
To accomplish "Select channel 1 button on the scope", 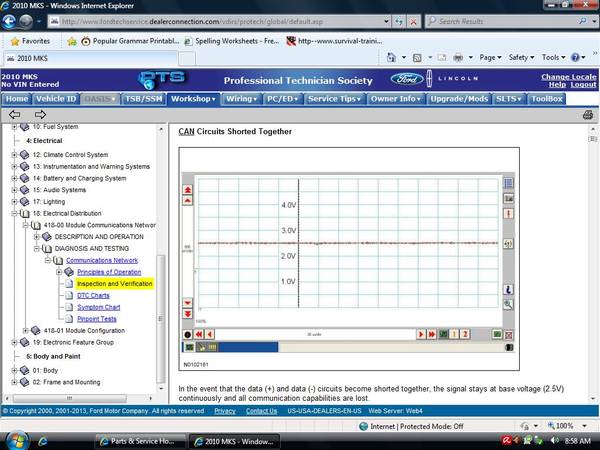I will tap(454, 334).
